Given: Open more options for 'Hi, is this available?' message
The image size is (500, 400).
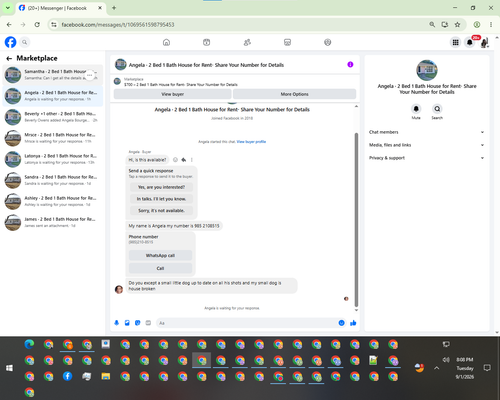Looking at the screenshot, I should tap(192, 160).
